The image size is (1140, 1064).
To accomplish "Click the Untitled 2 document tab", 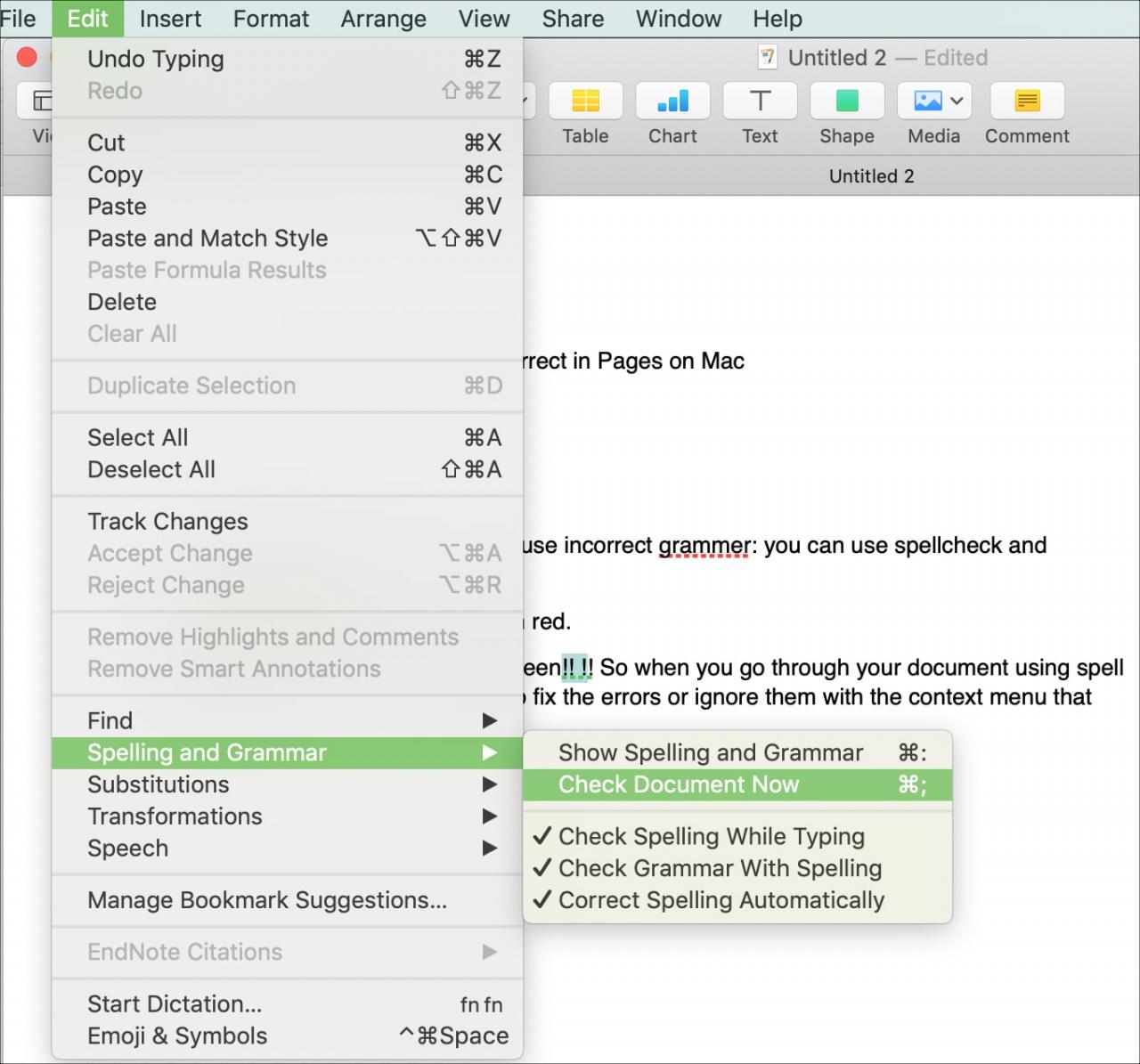I will click(871, 176).
